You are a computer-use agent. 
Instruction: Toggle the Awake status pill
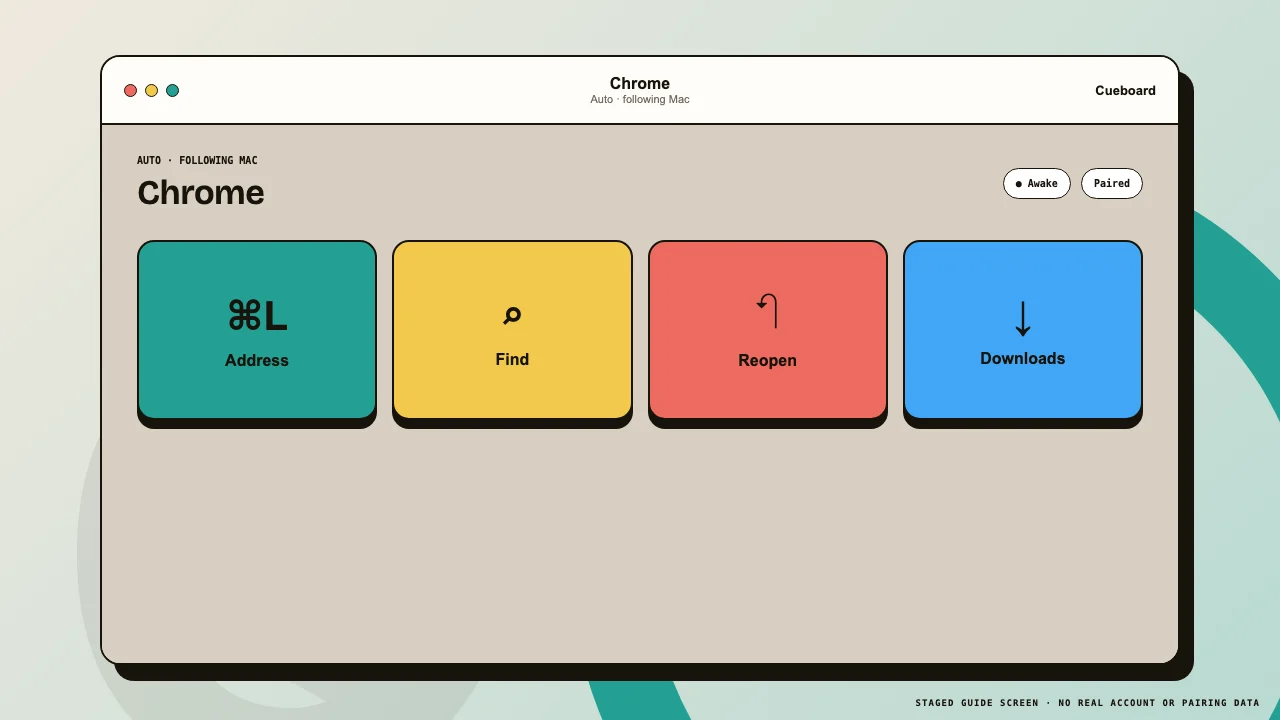[x=1037, y=184]
